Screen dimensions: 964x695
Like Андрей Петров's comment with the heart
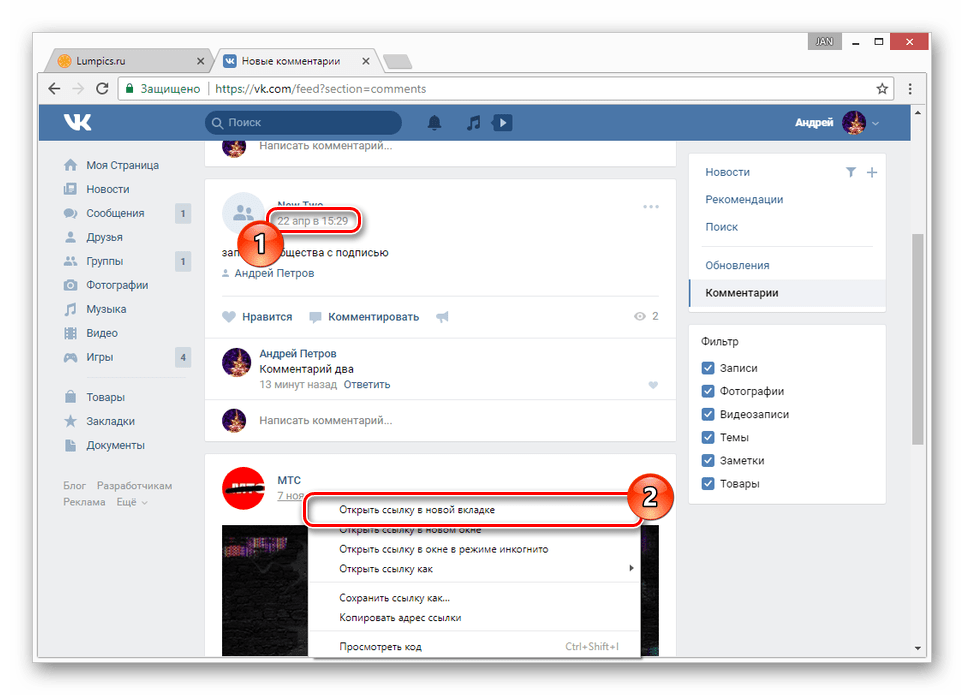(653, 385)
